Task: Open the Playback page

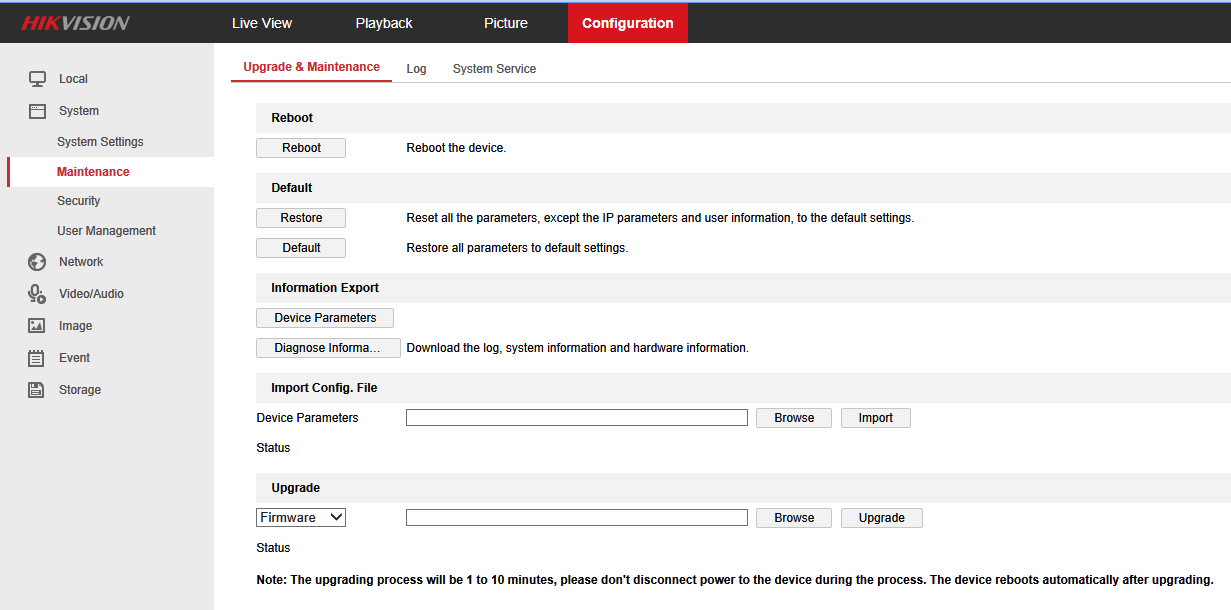Action: pos(383,22)
